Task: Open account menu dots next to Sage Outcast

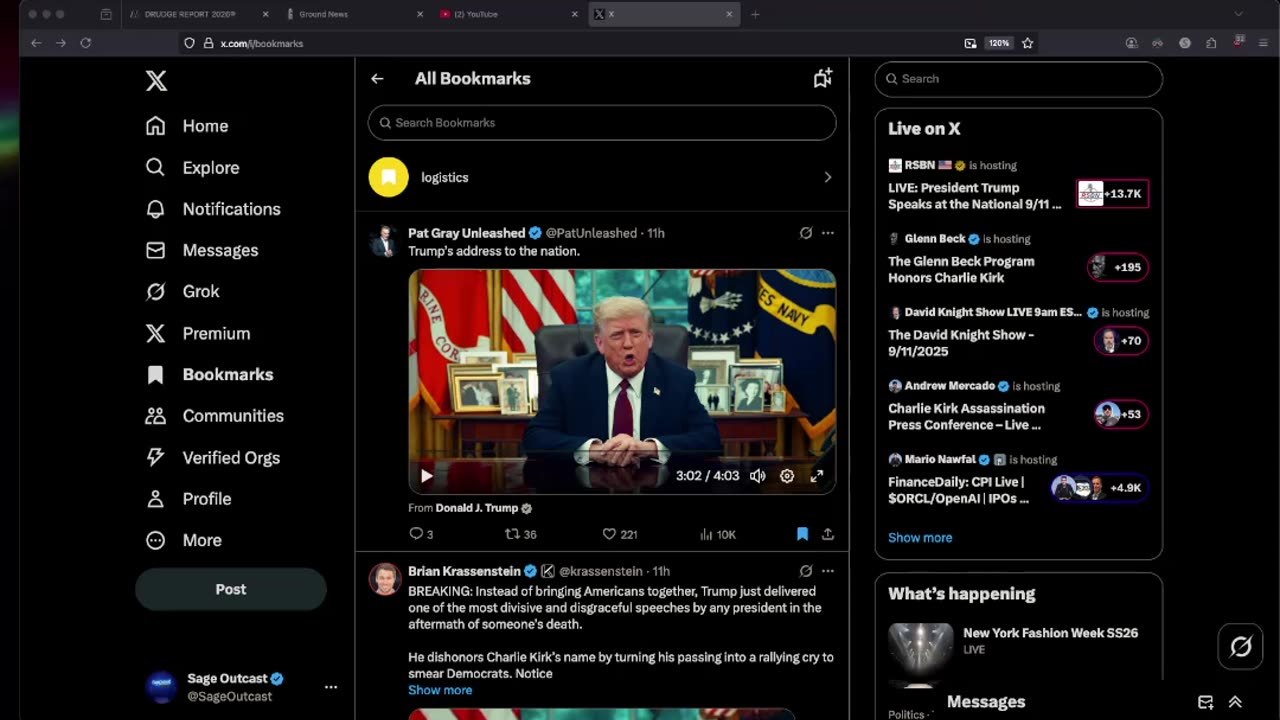Action: [x=331, y=687]
